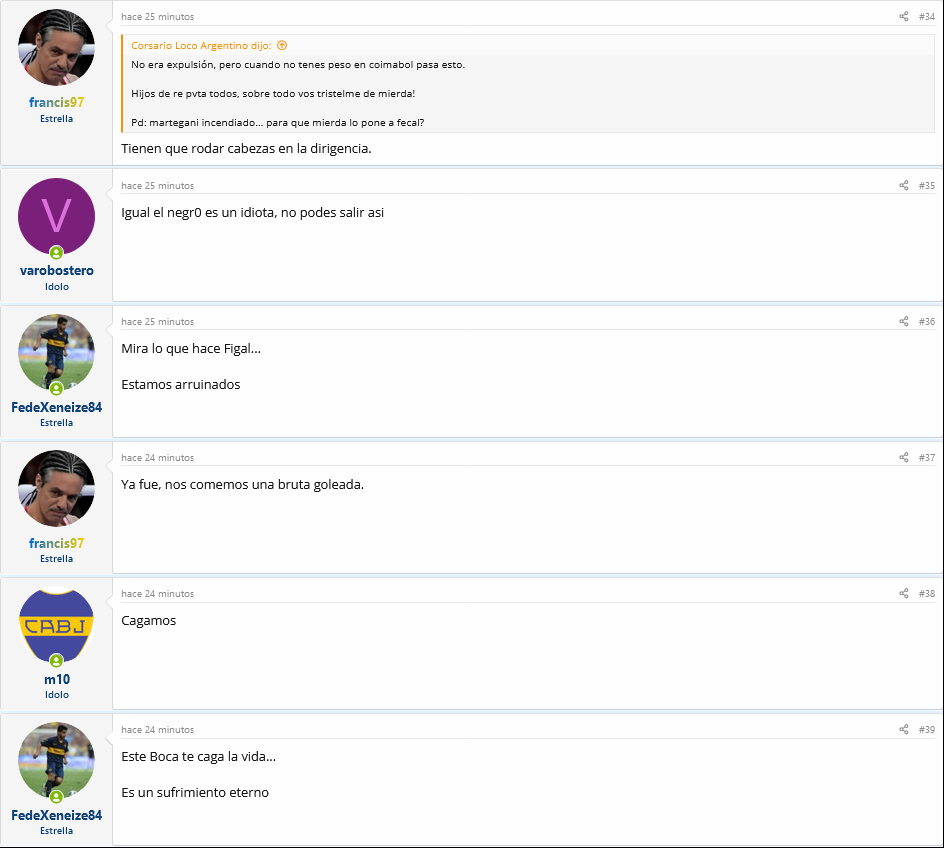Screen dimensions: 944x848
Task: Click quoted text 'No era expulsión, pero cuando...'
Action: point(298,65)
